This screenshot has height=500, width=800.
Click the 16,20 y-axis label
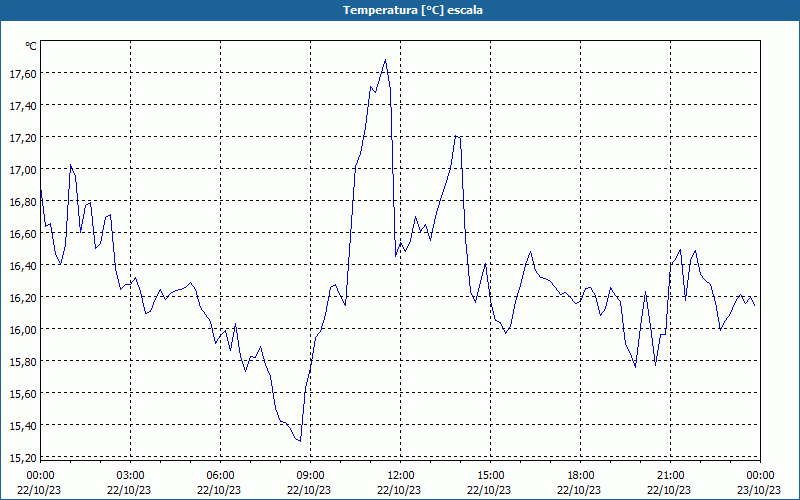click(x=23, y=297)
